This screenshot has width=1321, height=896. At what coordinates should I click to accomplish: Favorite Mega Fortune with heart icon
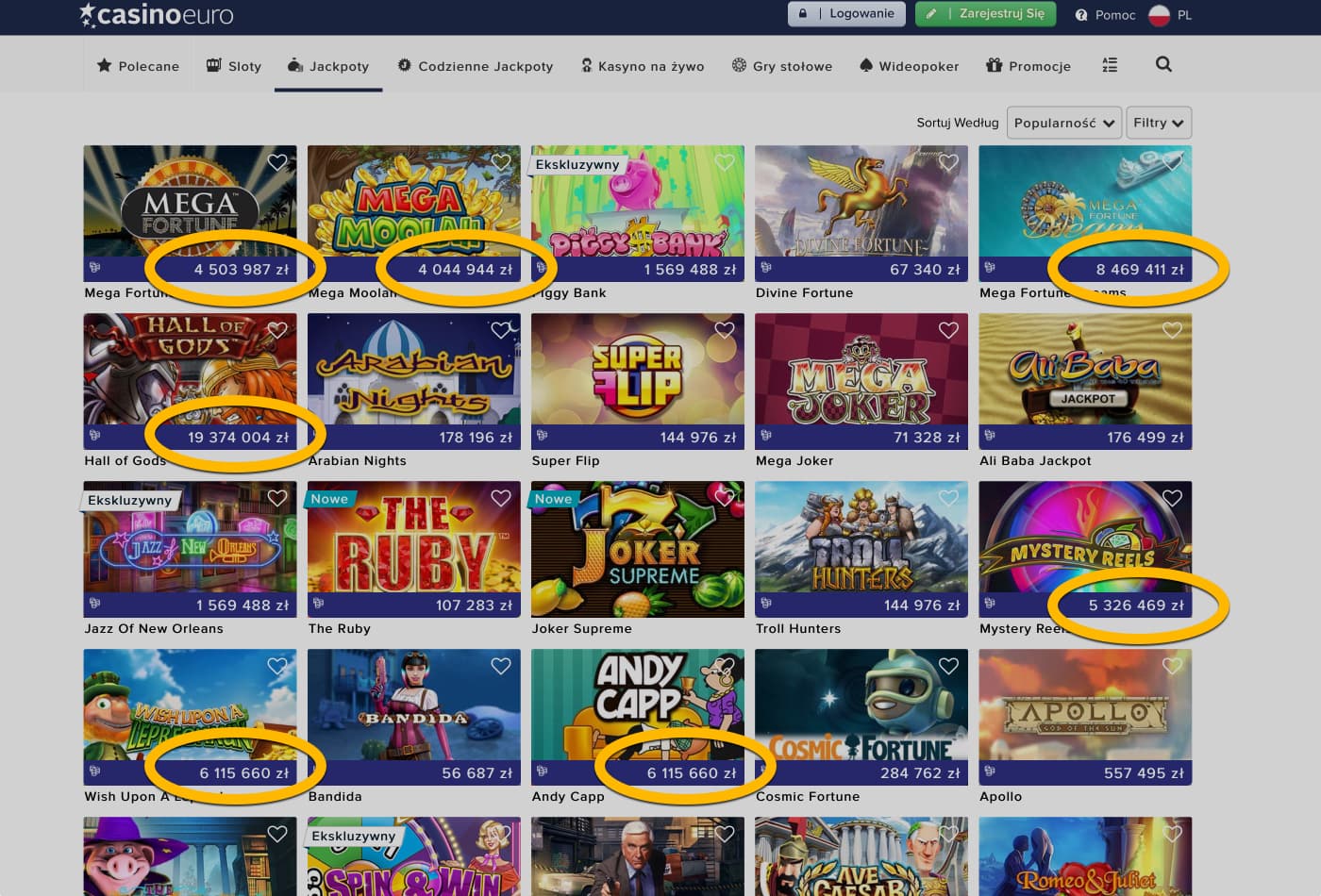click(277, 162)
